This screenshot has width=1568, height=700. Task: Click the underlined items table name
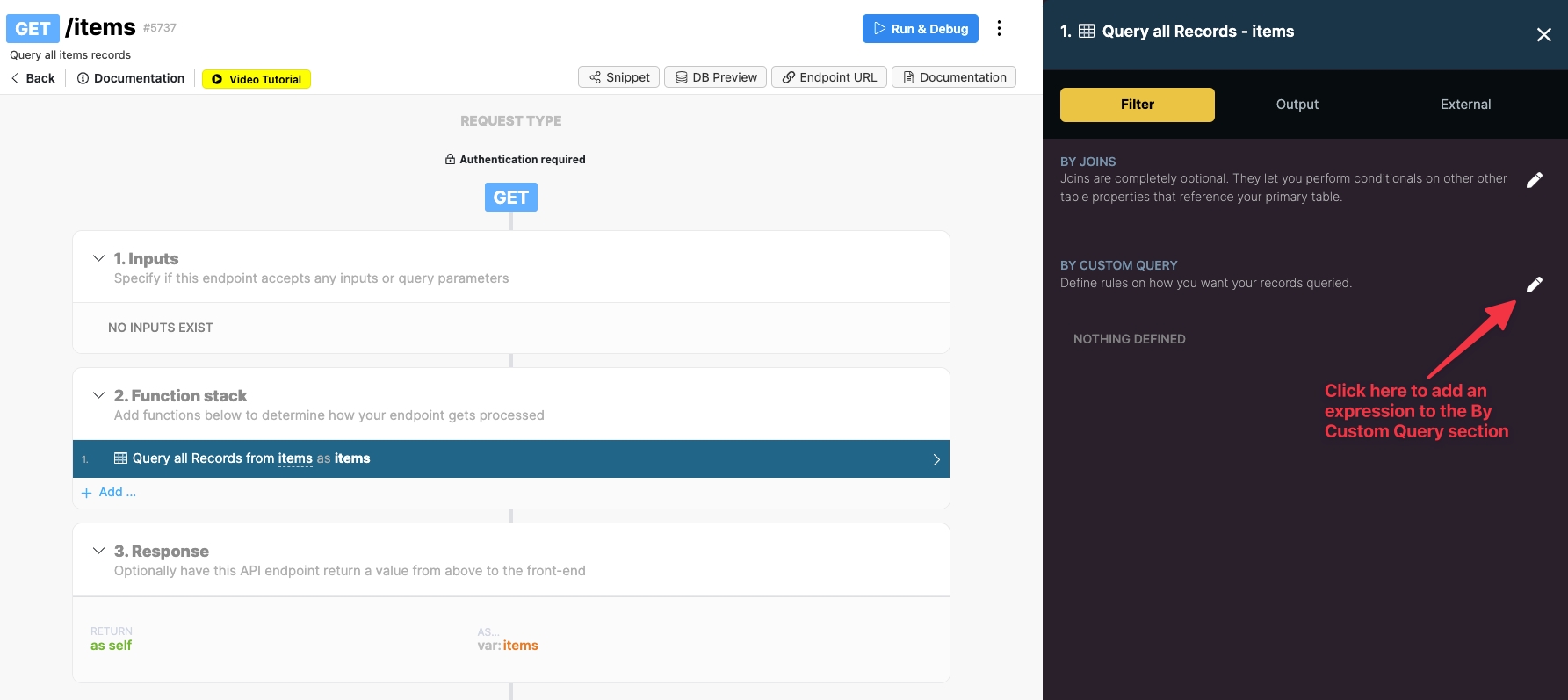(x=295, y=458)
